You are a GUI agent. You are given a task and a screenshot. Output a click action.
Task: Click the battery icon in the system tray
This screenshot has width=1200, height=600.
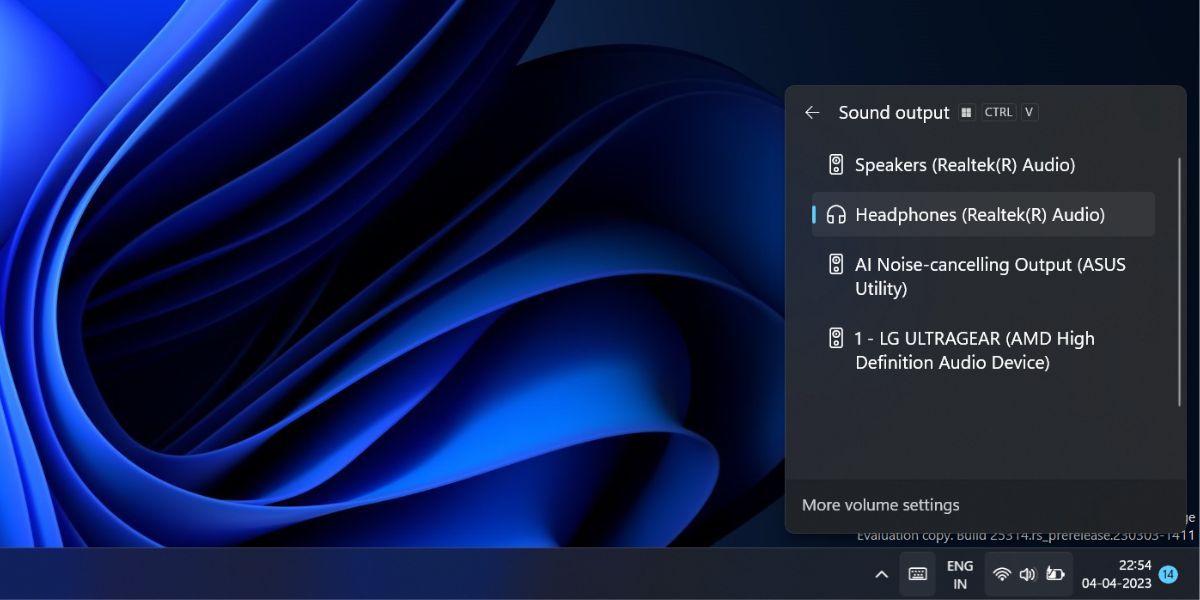1053,574
